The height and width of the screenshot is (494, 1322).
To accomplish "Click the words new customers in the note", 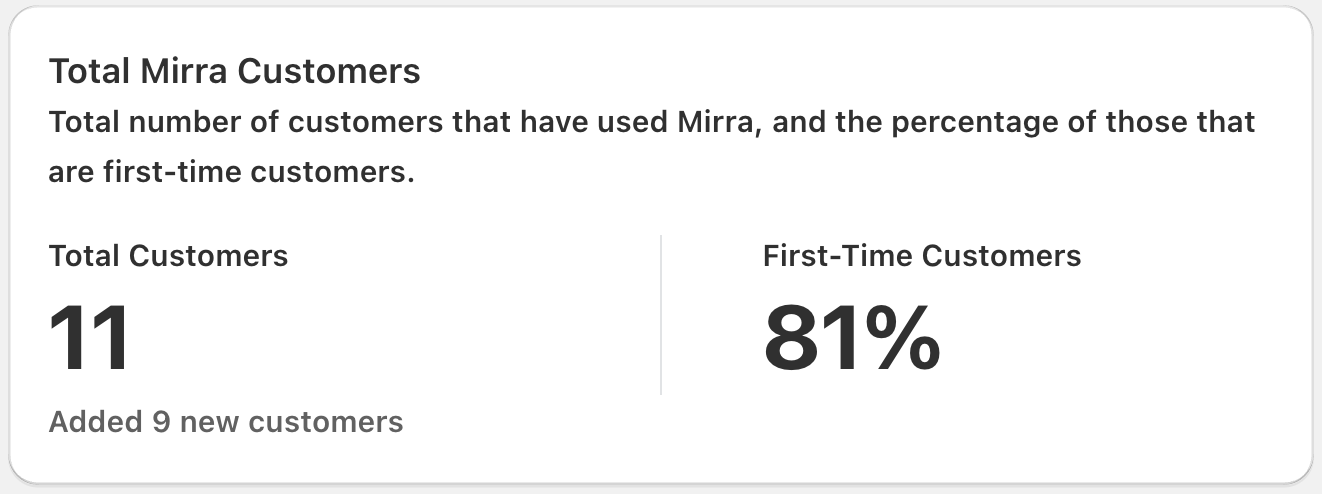I will [291, 421].
